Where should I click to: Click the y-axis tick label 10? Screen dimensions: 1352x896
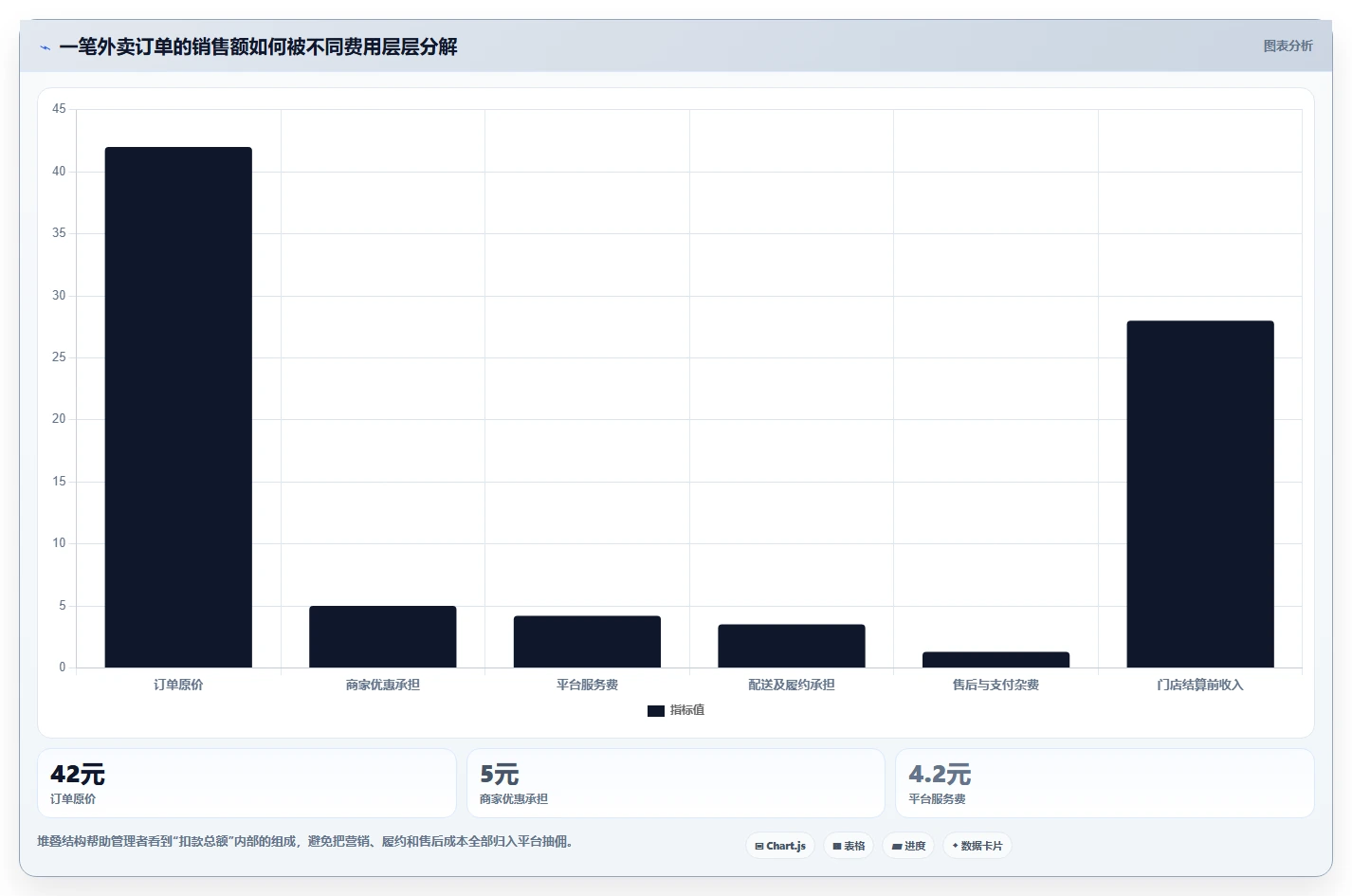[x=59, y=543]
